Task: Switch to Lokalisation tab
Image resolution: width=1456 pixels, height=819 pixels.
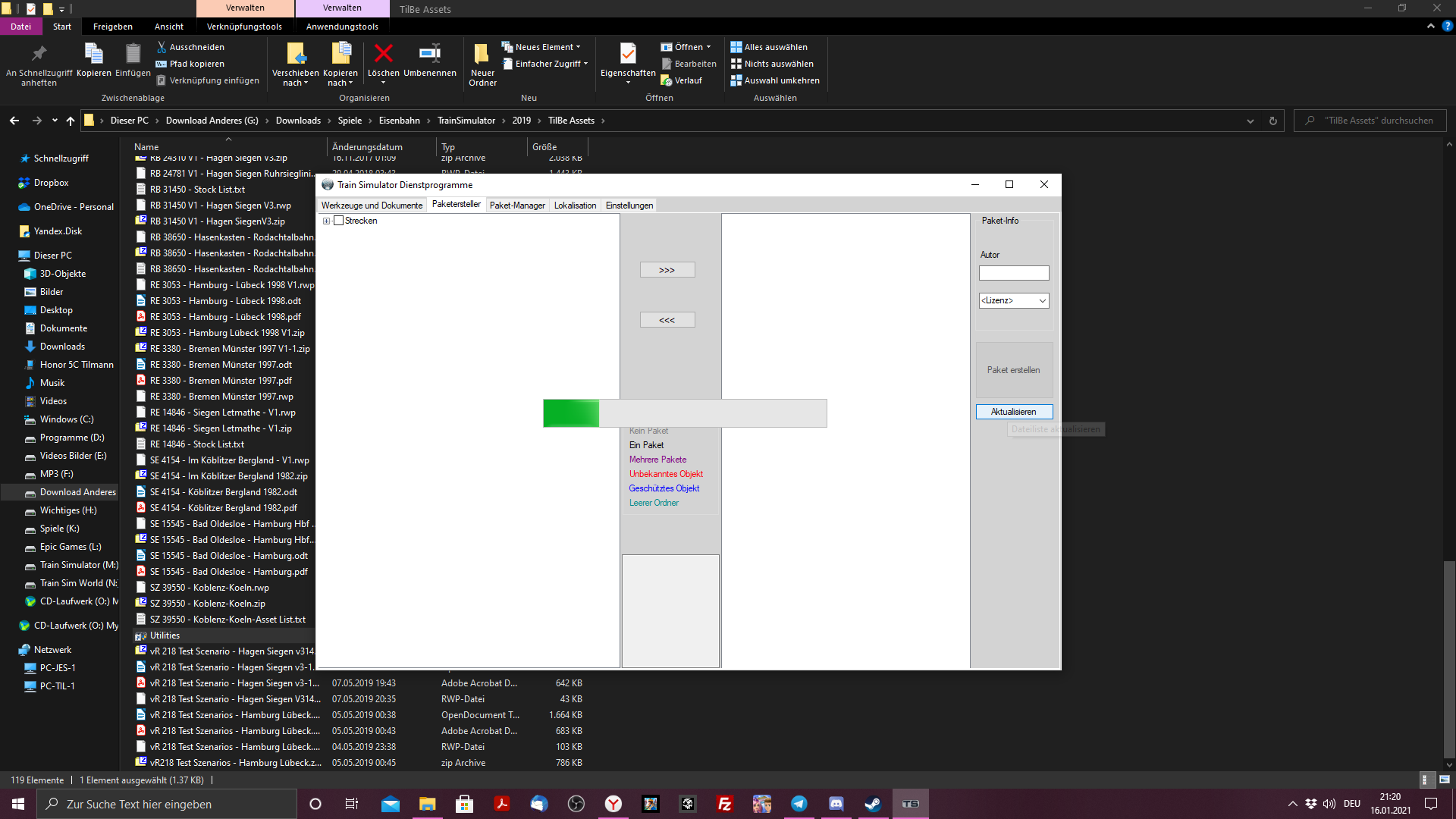Action: 575,206
